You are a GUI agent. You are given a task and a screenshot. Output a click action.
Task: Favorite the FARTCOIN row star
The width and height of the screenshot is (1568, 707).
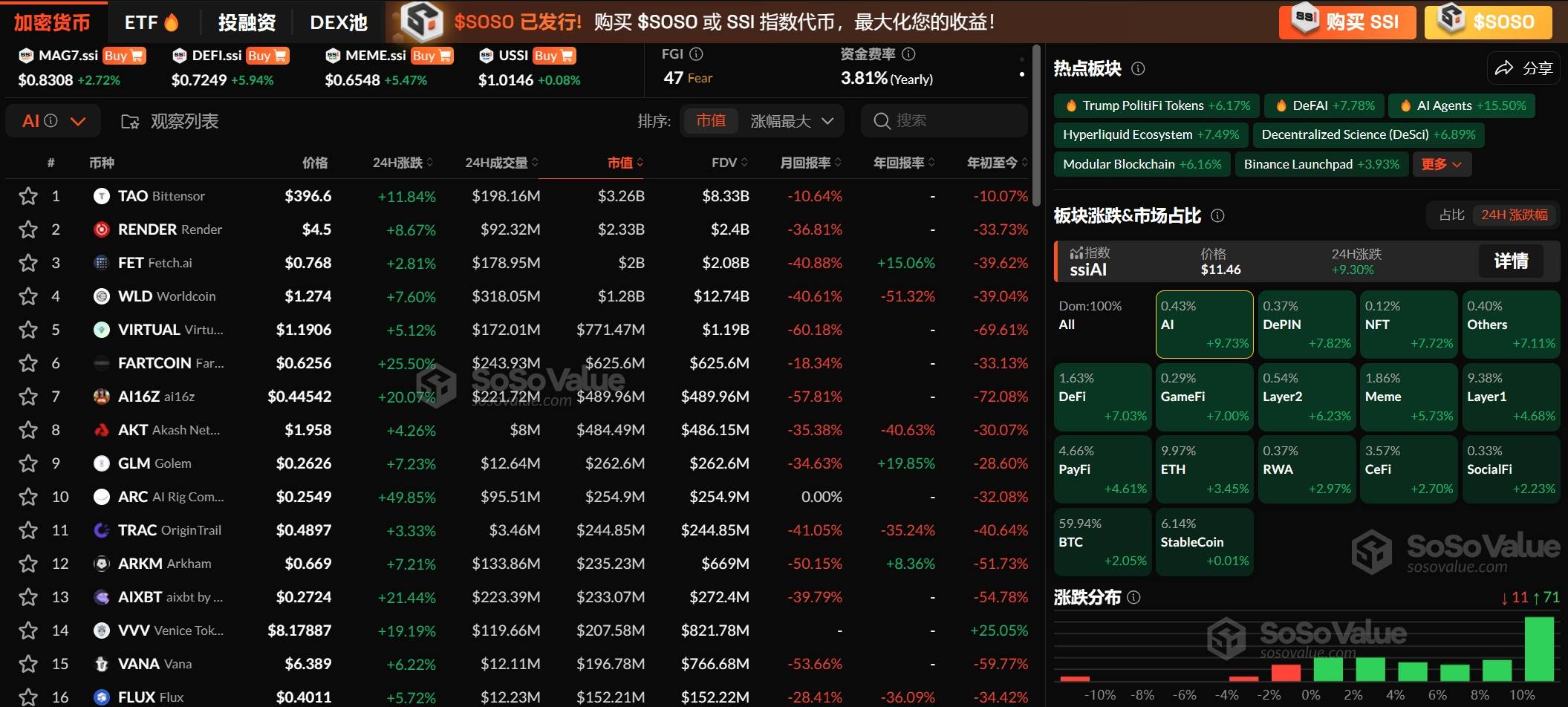tap(28, 363)
